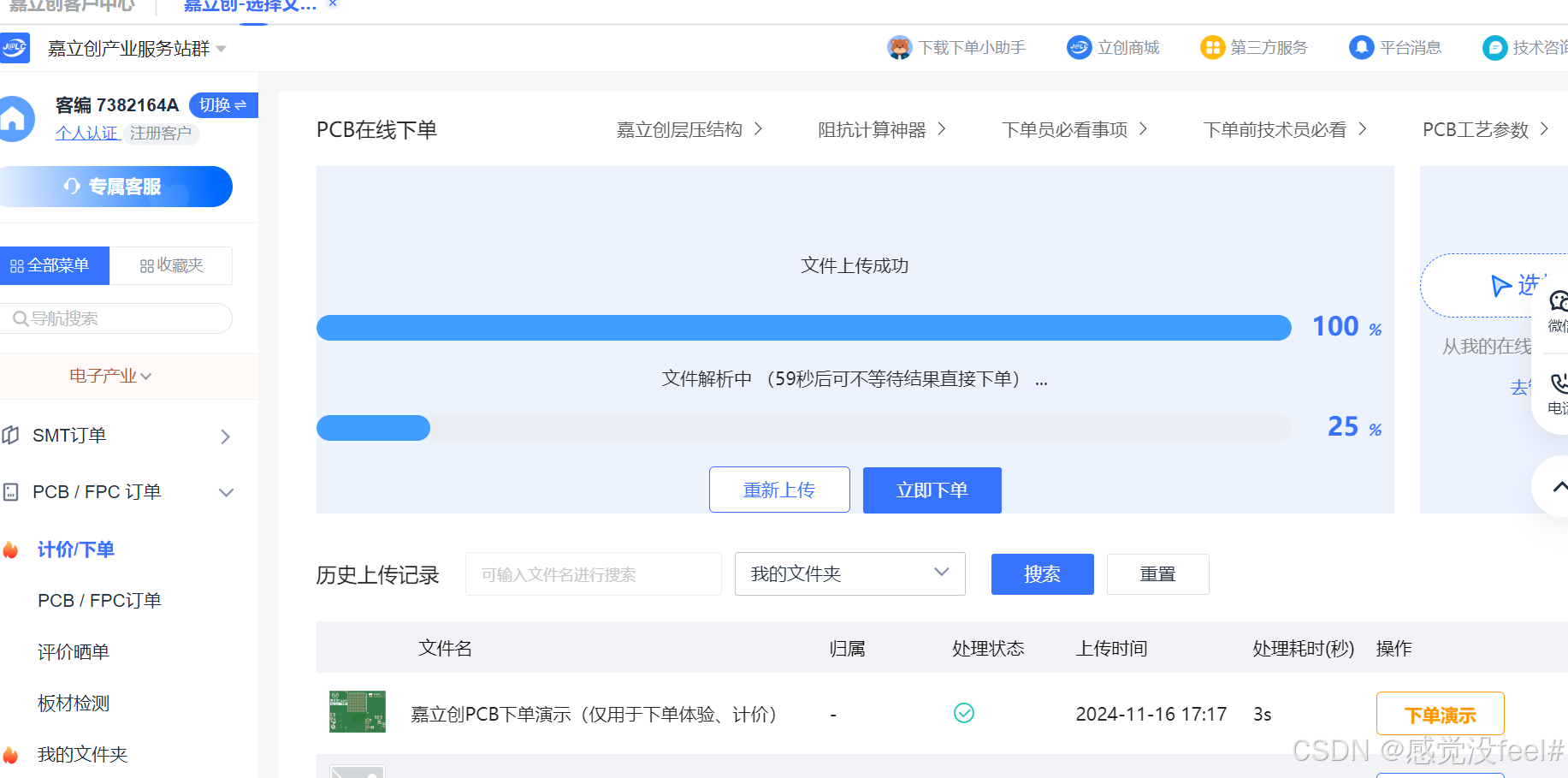The width and height of the screenshot is (1568, 778).
Task: Open the 板材检测 menu item
Action: [x=74, y=704]
